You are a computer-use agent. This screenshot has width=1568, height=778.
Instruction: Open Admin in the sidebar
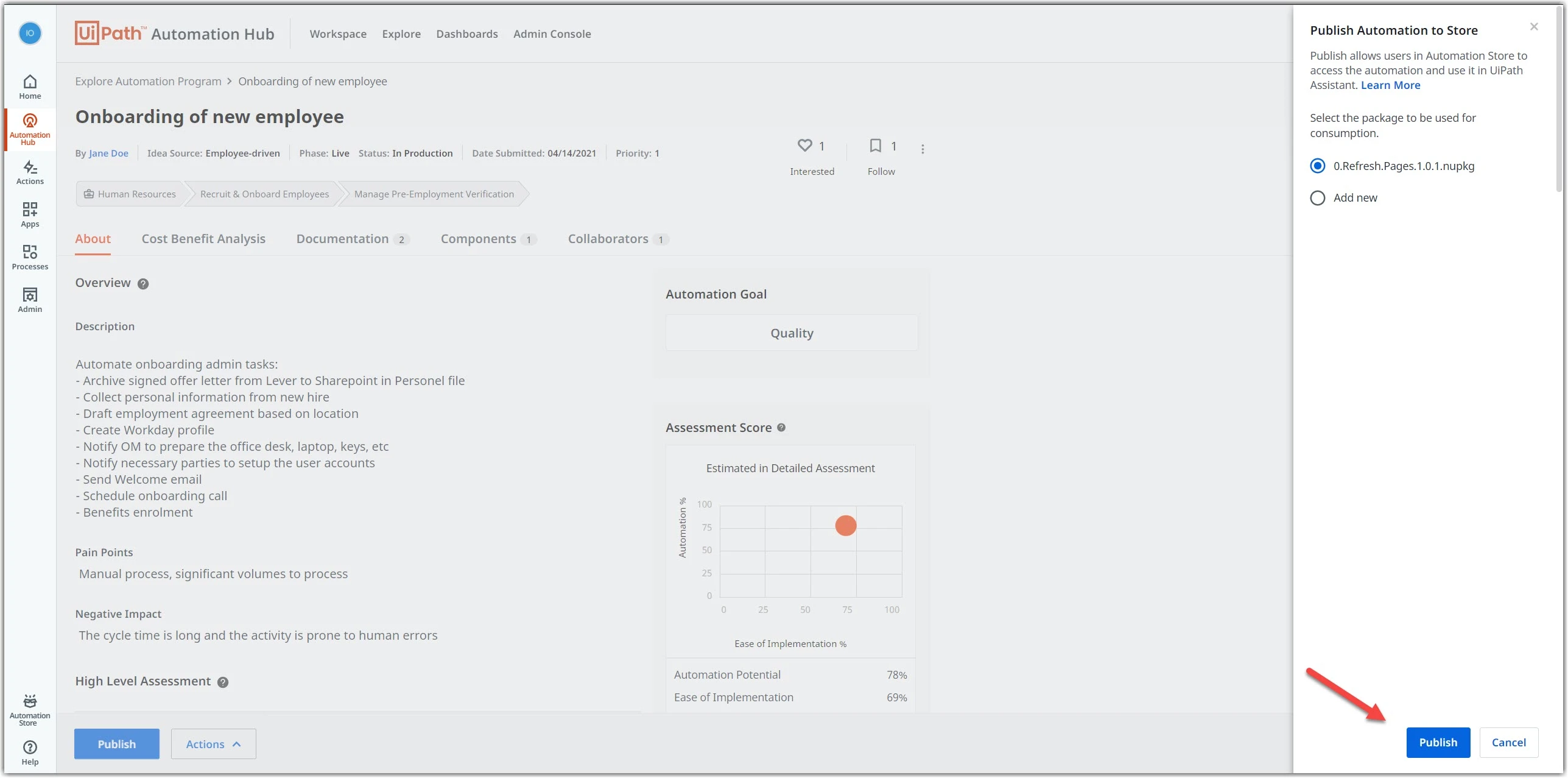coord(30,300)
